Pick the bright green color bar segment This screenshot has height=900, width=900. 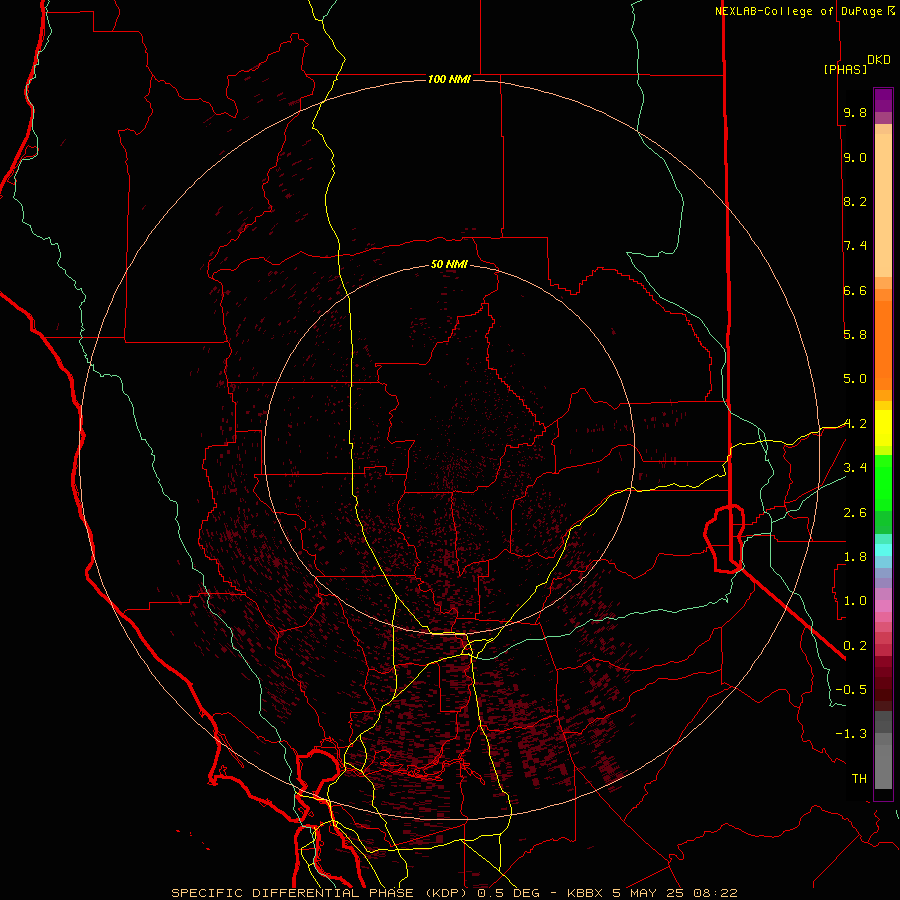click(x=883, y=482)
